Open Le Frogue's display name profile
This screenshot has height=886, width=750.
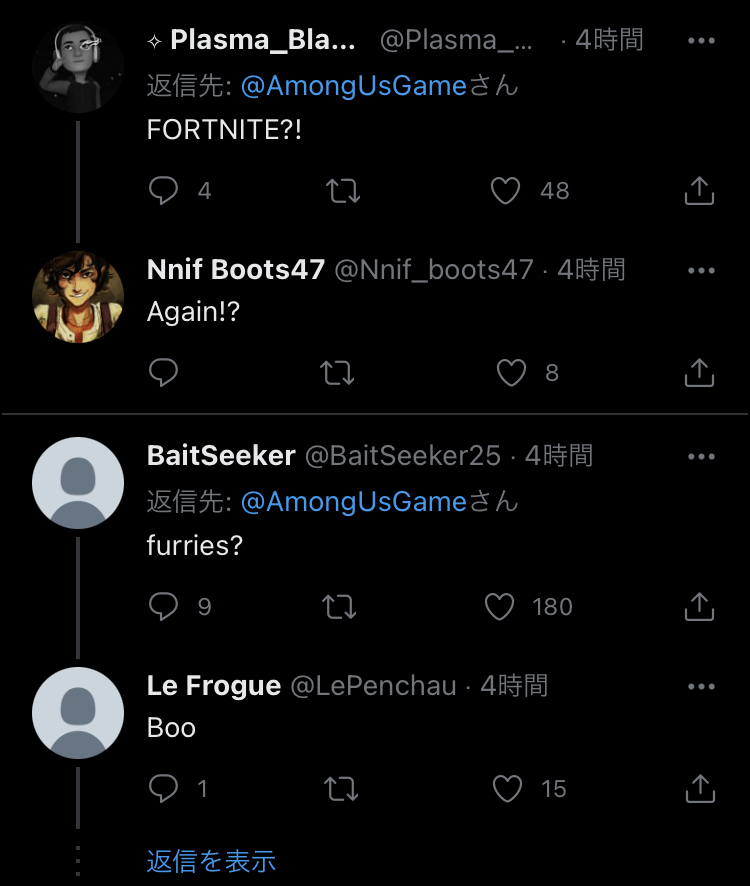214,686
